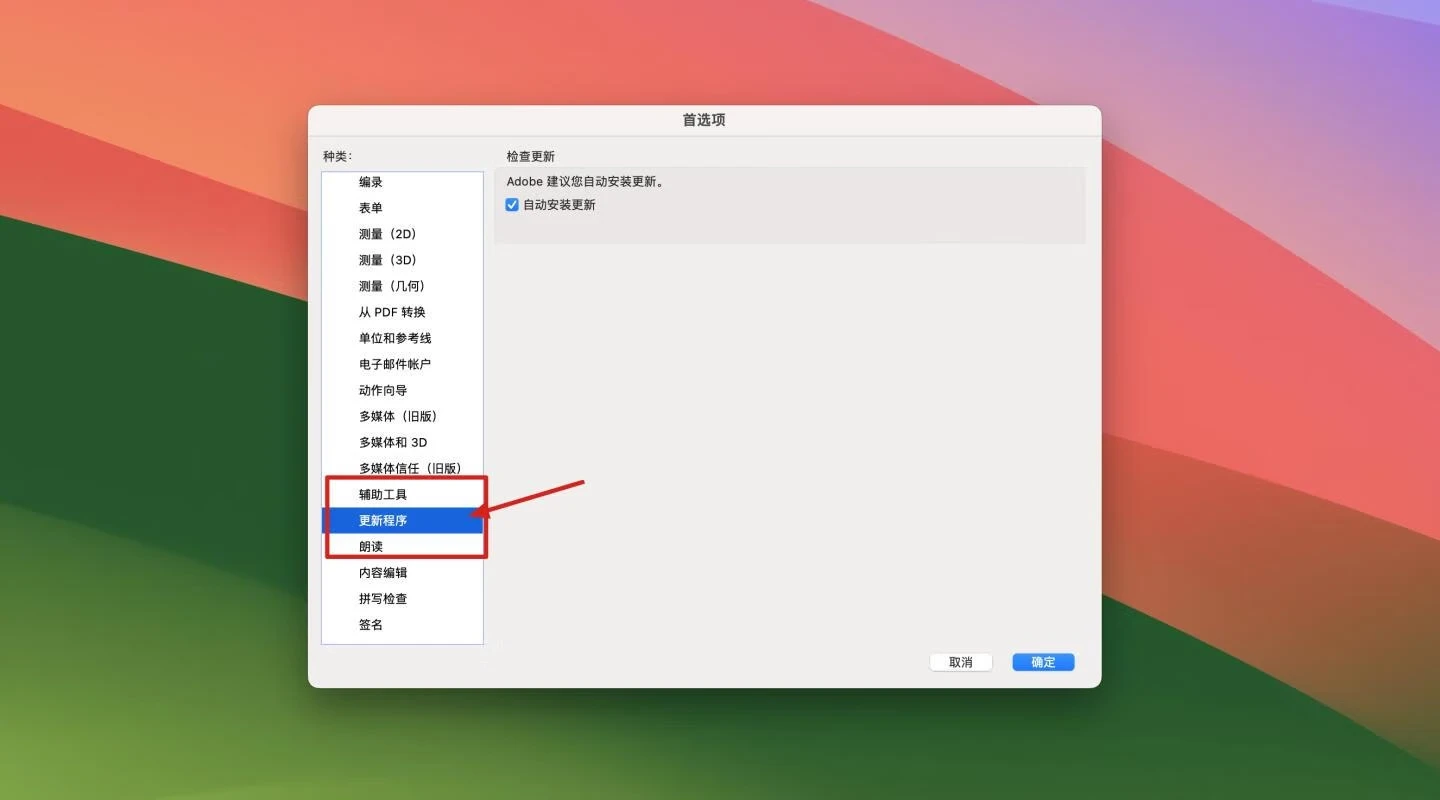Screen dimensions: 1440x800
Task: Open 辅助工具 preferences
Action: tap(383, 494)
